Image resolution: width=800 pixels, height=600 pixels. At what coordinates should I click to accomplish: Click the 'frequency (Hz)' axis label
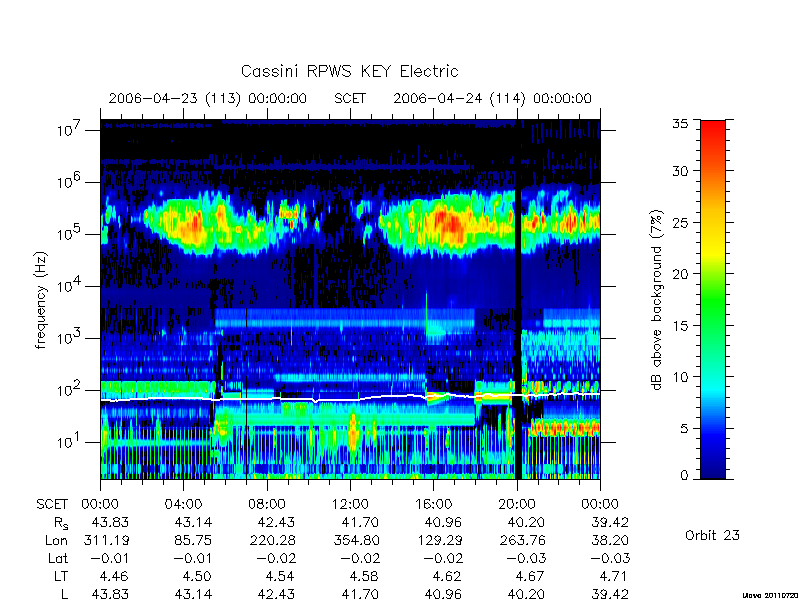(41, 300)
